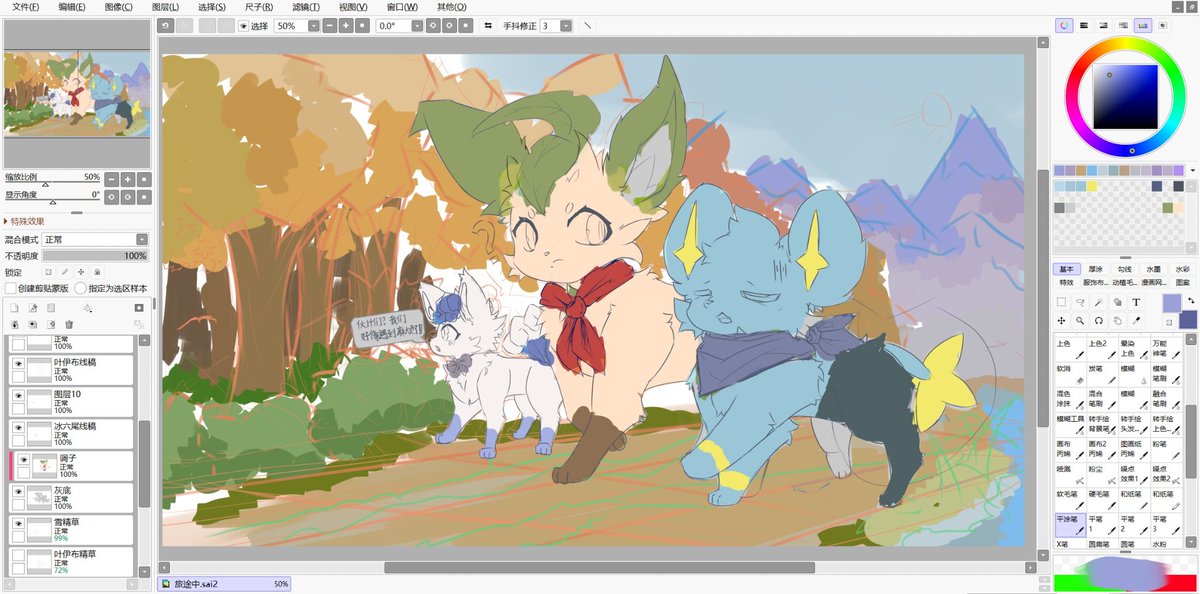Open the 滤镜(T) menu
Image resolution: width=1200 pixels, height=594 pixels.
pos(306,7)
